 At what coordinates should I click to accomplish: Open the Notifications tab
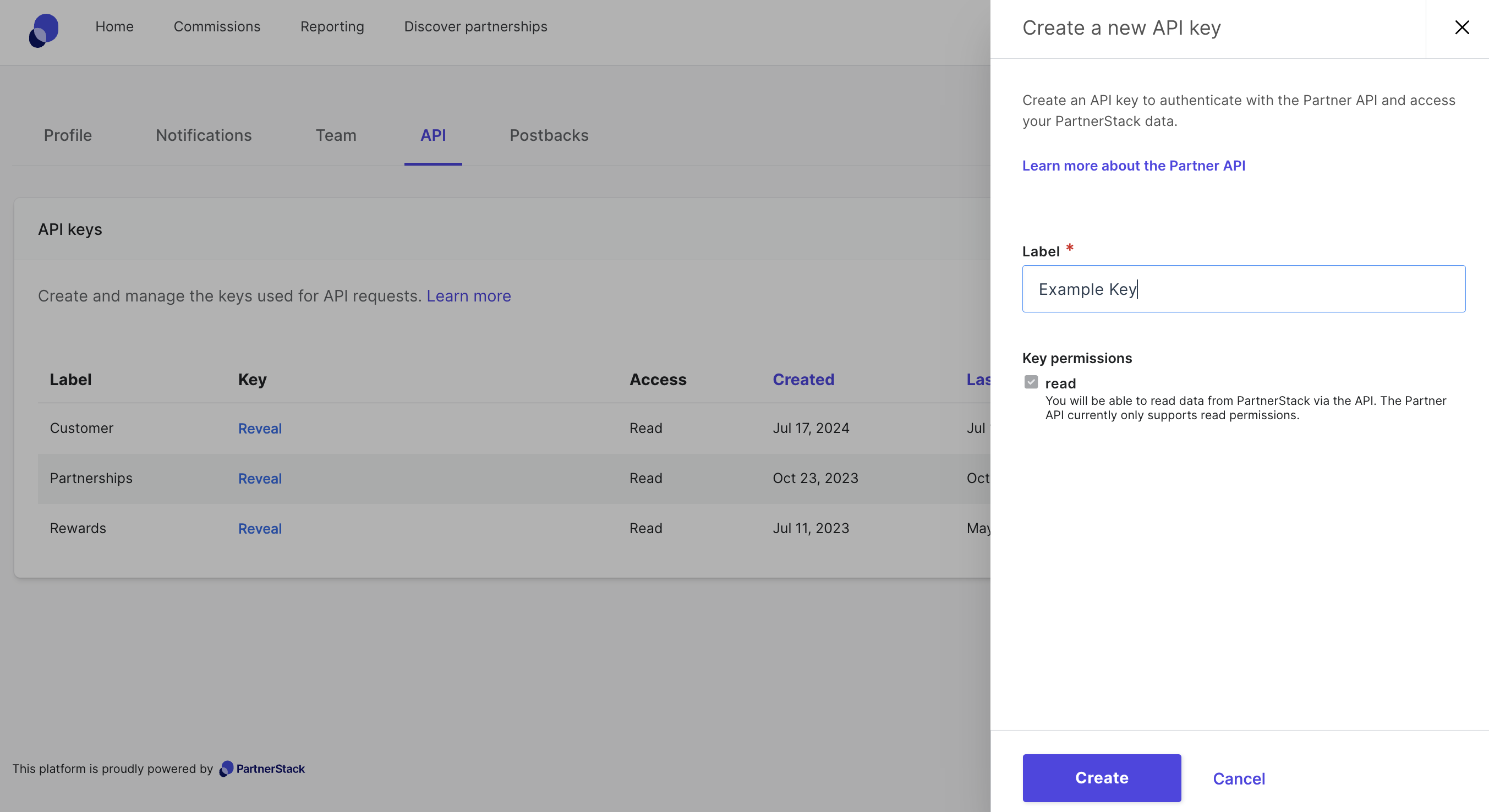click(204, 135)
